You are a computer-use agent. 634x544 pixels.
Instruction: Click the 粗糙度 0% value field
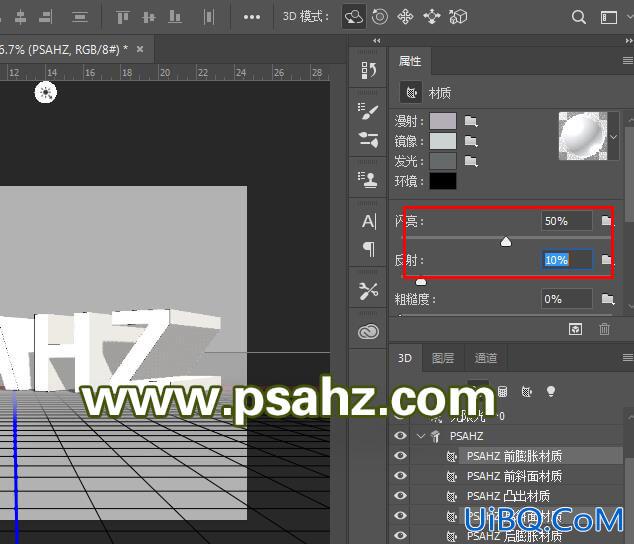[x=567, y=299]
